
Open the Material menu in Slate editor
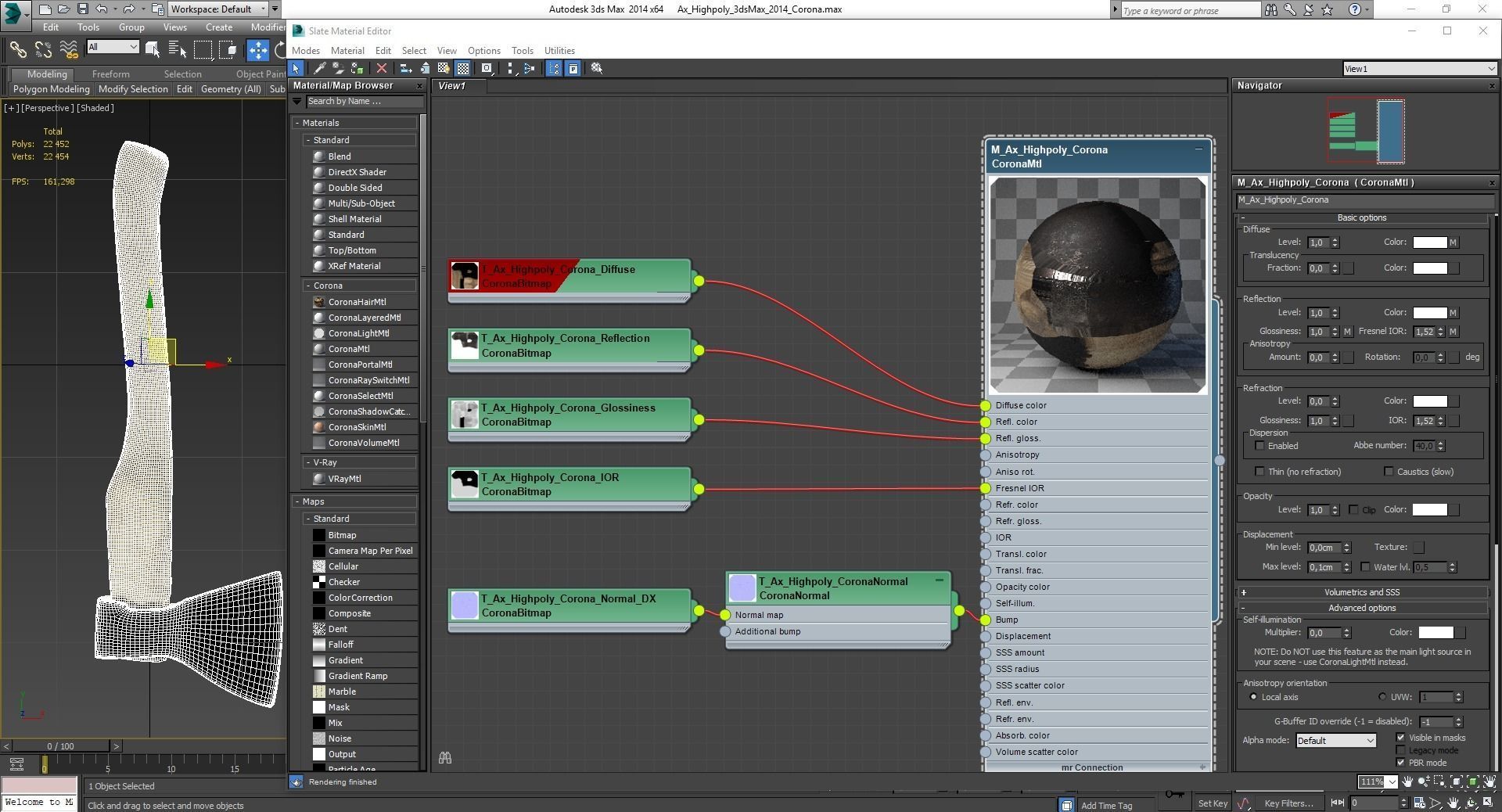click(x=347, y=51)
